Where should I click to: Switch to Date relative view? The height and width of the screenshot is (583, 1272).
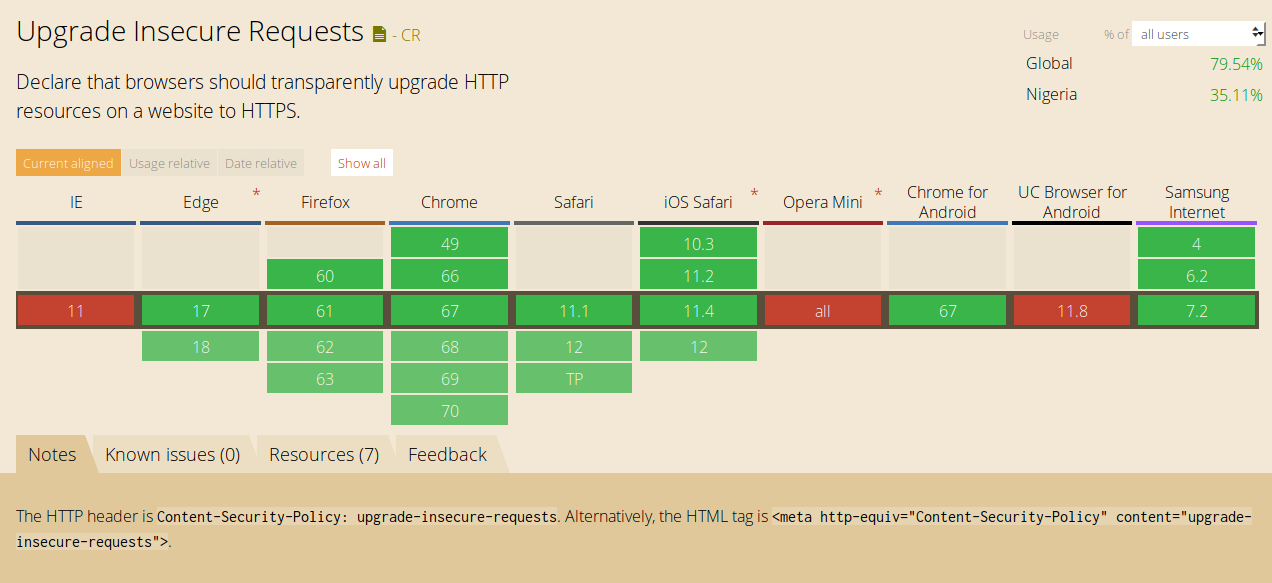[x=261, y=163]
